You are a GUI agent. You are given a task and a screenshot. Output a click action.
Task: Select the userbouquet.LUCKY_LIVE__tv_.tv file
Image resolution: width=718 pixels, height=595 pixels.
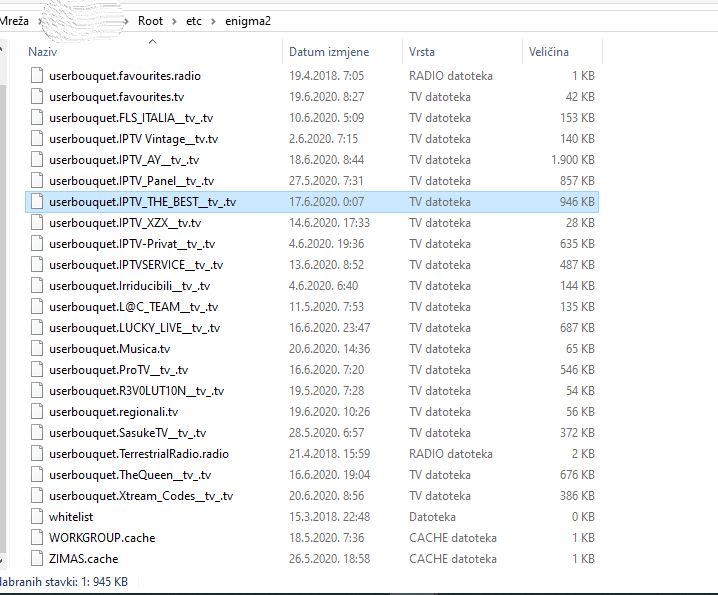(134, 328)
